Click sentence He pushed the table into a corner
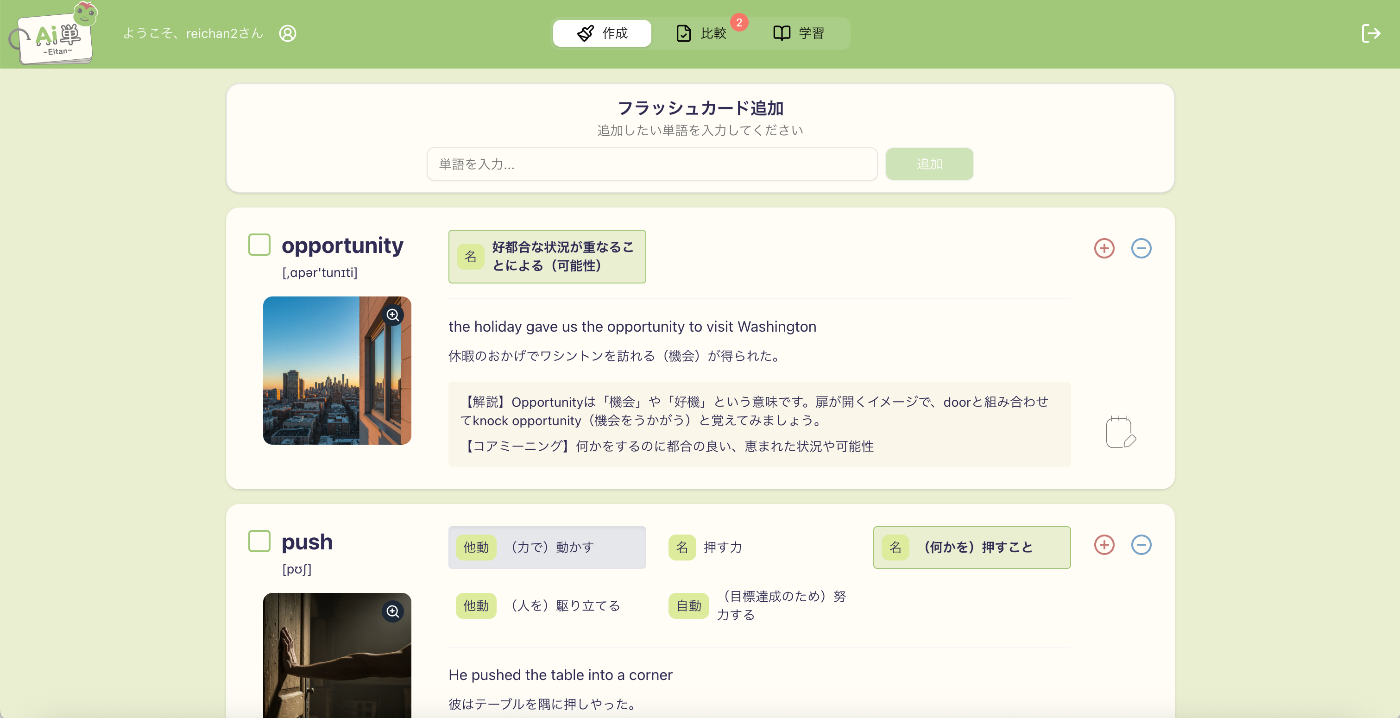 pos(561,675)
